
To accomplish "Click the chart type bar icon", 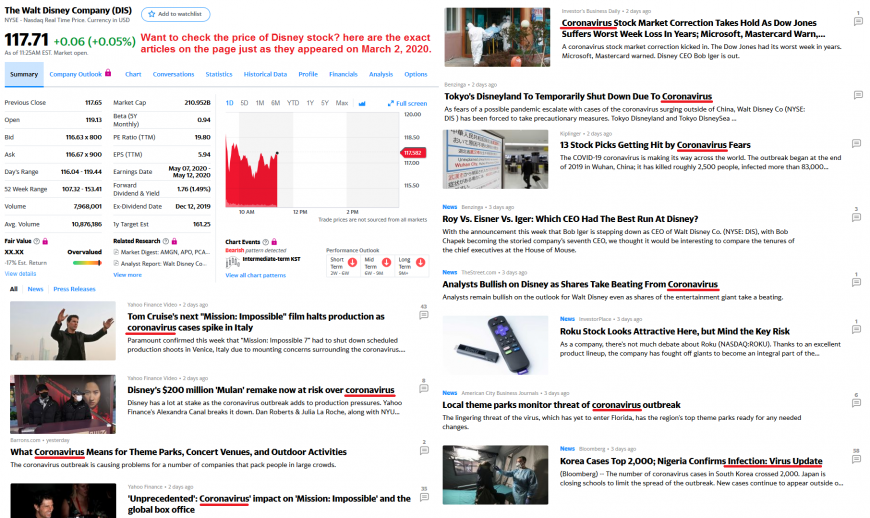I will [362, 104].
